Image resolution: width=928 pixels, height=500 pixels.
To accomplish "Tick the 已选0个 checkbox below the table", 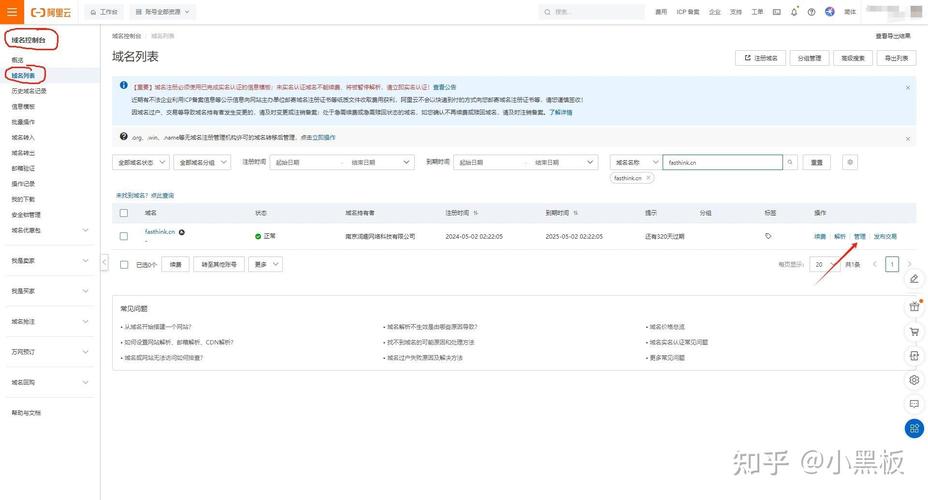I will (x=124, y=264).
